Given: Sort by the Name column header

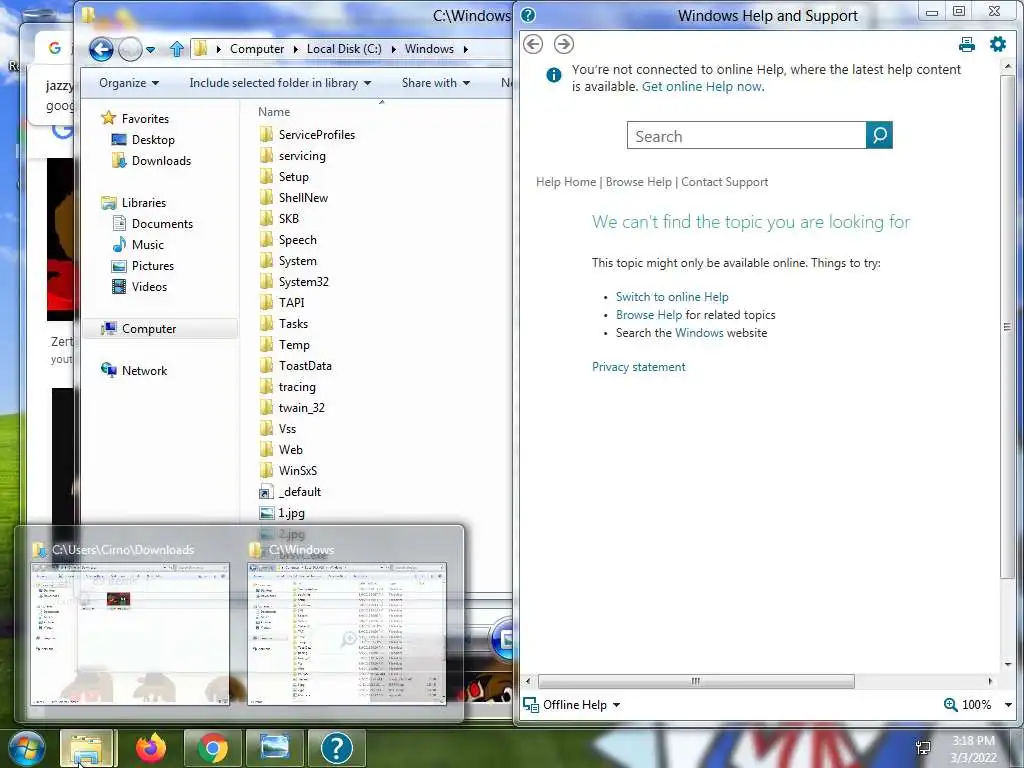Looking at the screenshot, I should 274,112.
